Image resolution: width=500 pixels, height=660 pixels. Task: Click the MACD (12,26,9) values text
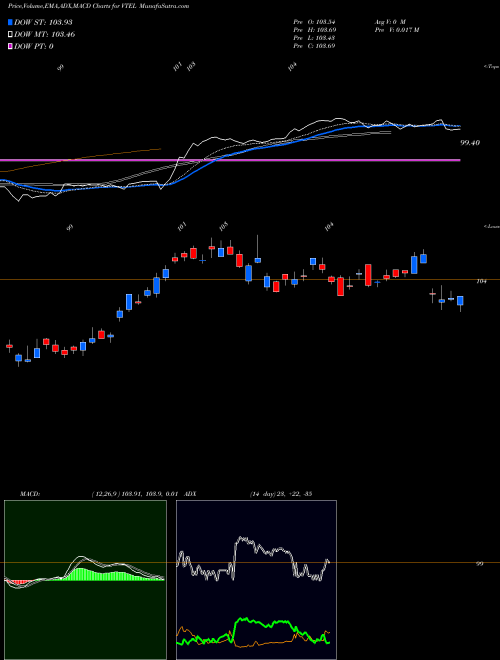[x=135, y=494]
